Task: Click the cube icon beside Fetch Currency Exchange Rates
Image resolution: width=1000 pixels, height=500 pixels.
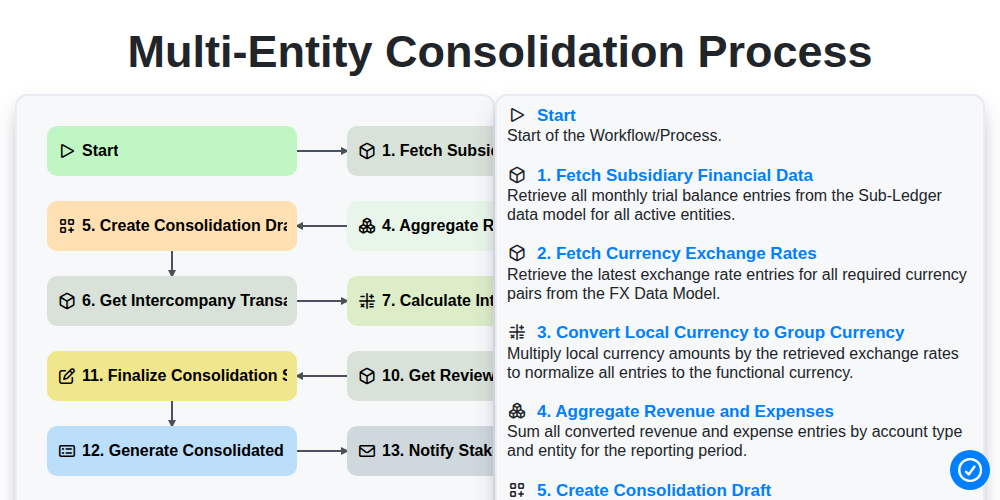Action: tap(517, 254)
